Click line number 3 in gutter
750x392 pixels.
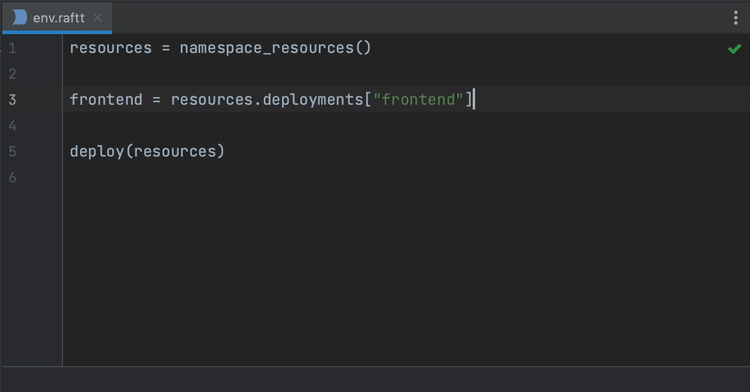pos(12,100)
